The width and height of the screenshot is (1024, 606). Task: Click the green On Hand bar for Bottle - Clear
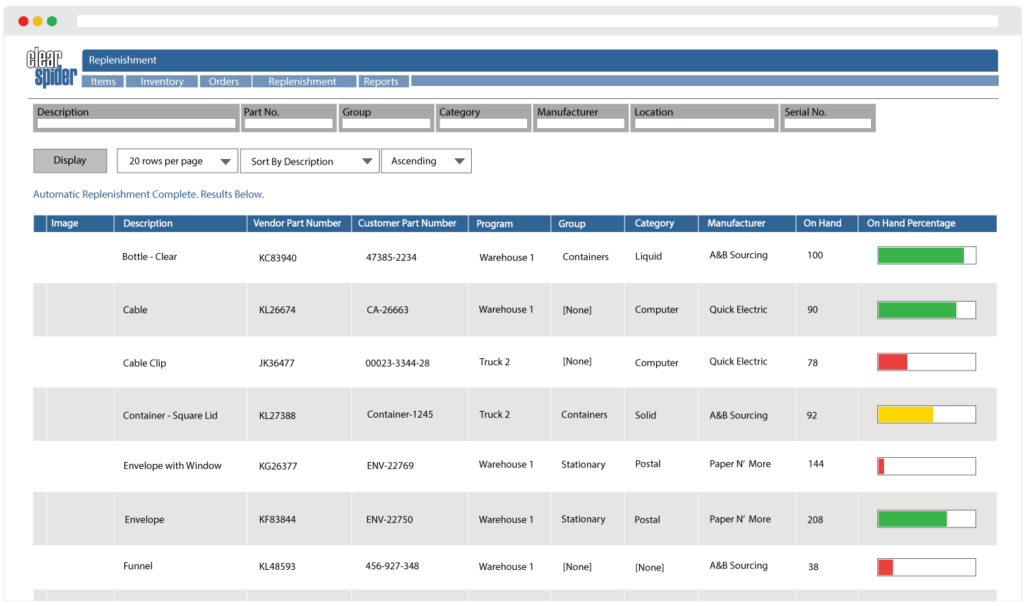[921, 255]
